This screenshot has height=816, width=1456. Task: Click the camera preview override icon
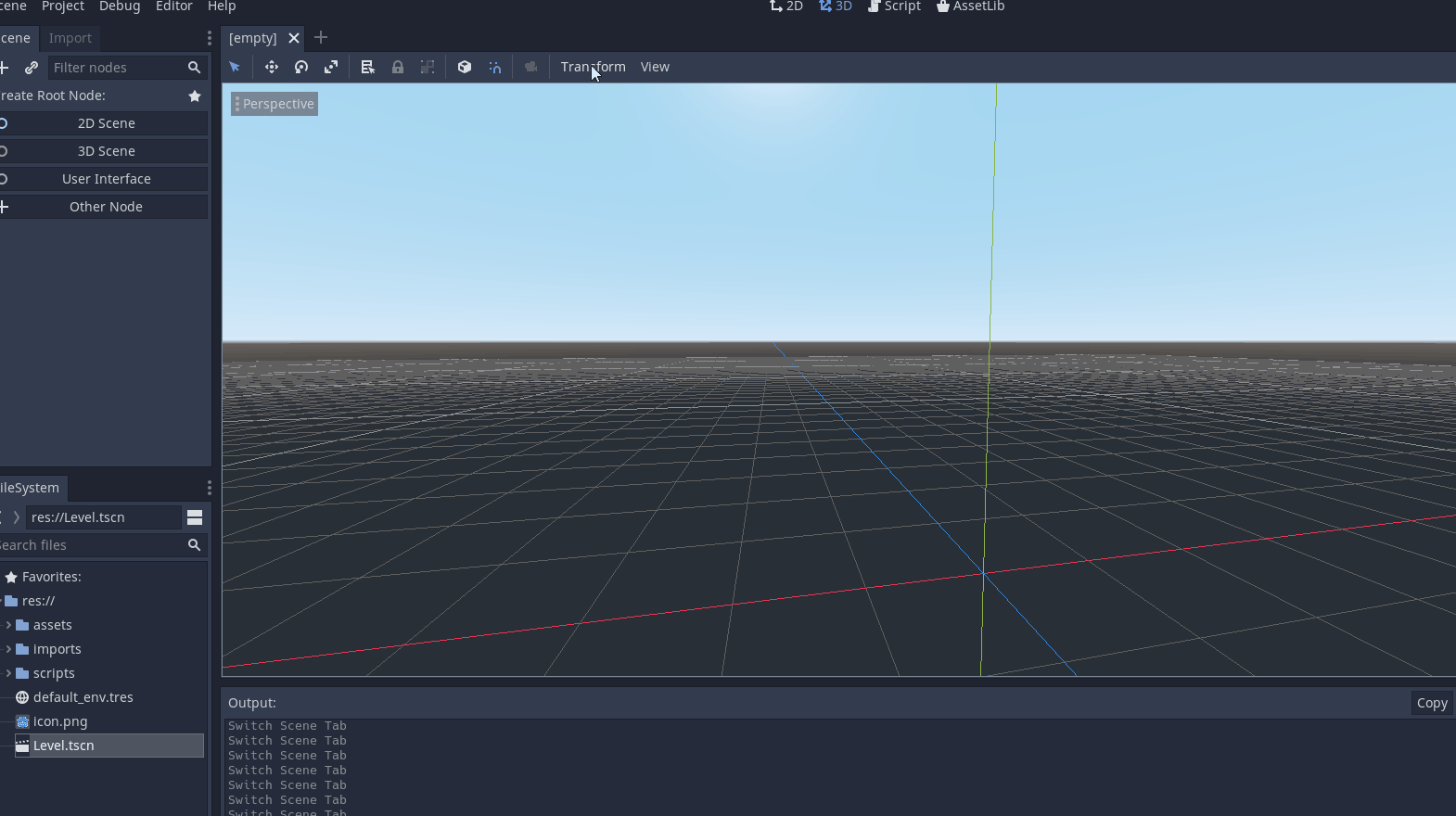[x=530, y=67]
